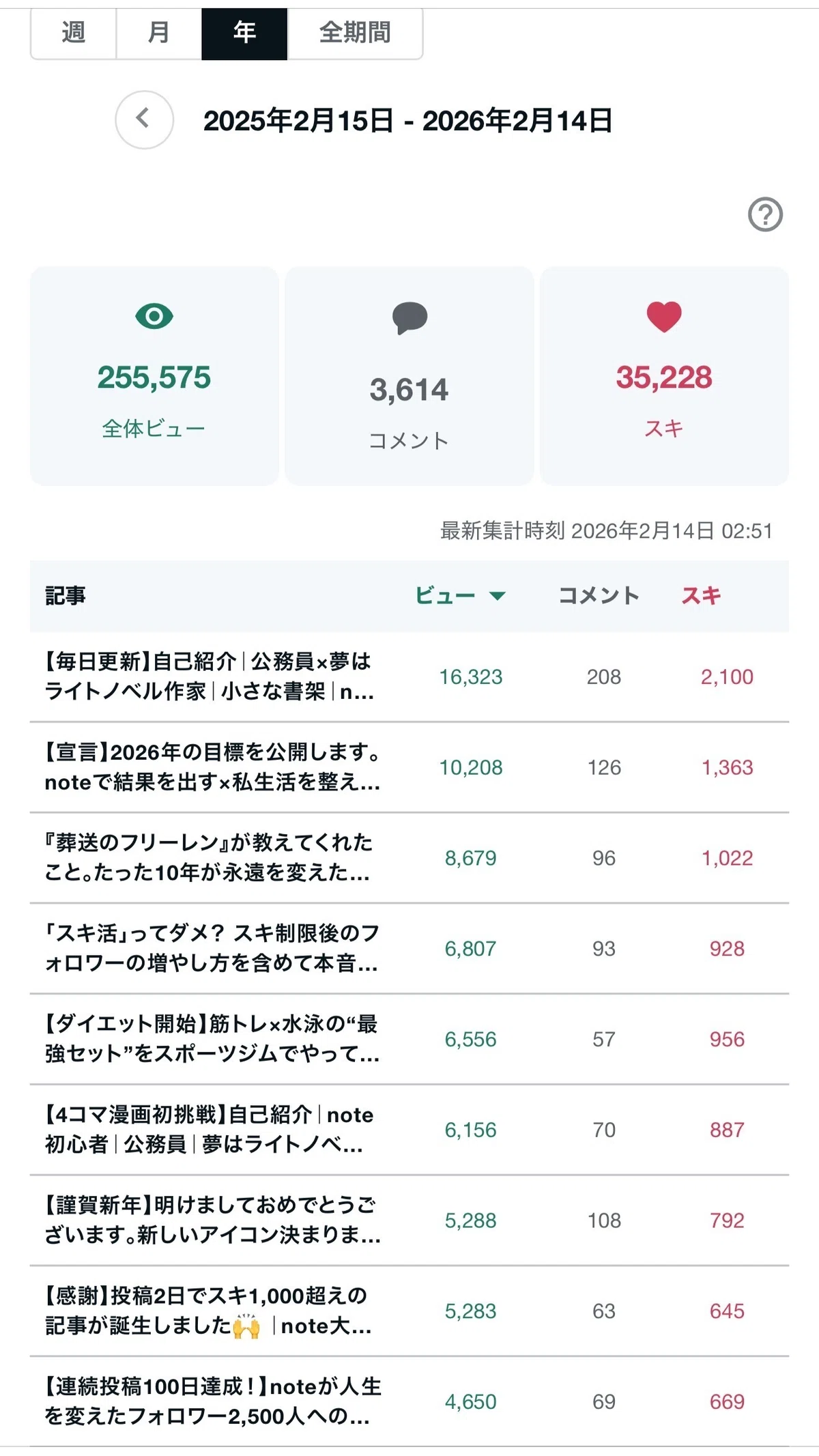
Task: Click the red heart スキ icon
Action: [664, 317]
